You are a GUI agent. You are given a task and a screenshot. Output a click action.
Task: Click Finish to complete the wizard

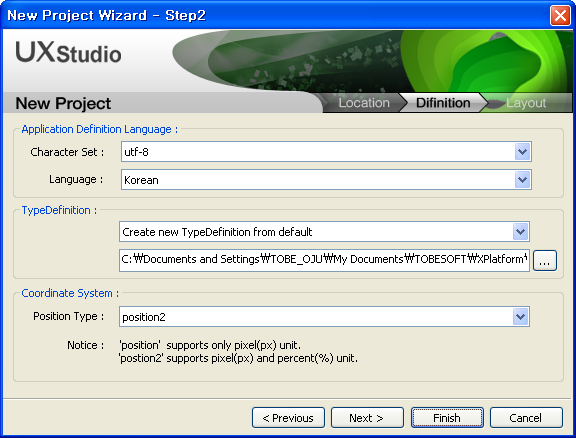[x=447, y=418]
